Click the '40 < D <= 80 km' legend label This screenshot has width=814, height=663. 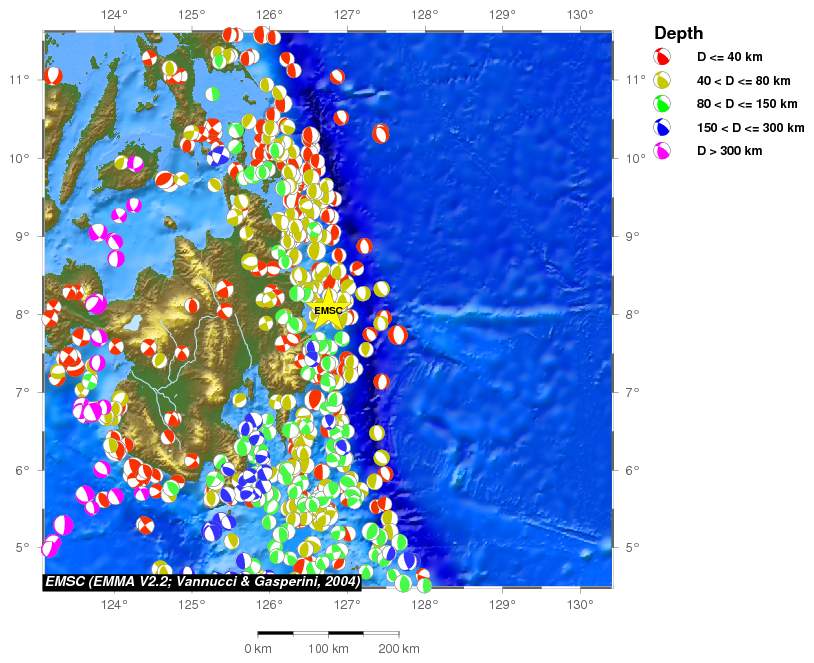[x=743, y=80]
